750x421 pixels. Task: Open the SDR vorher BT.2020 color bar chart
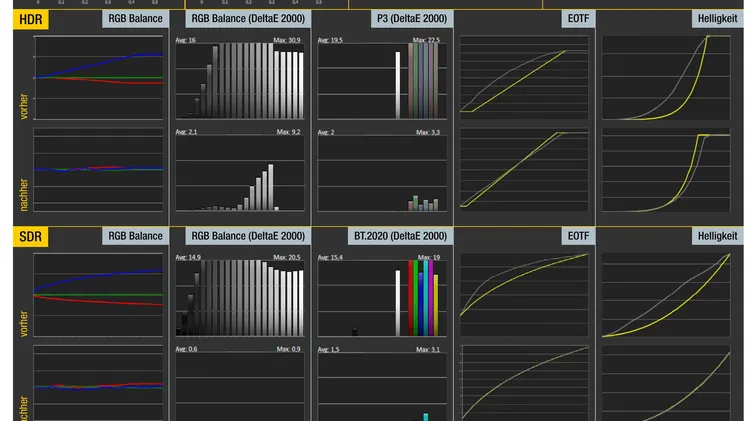click(383, 296)
